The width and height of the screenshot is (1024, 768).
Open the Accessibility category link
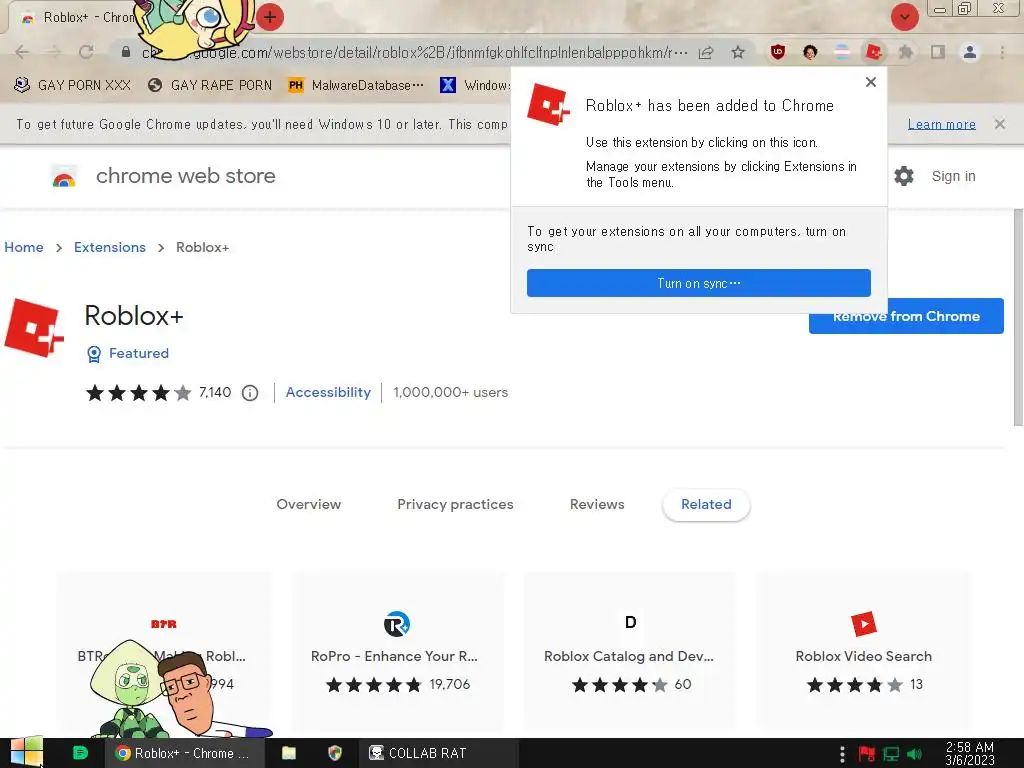coord(328,392)
